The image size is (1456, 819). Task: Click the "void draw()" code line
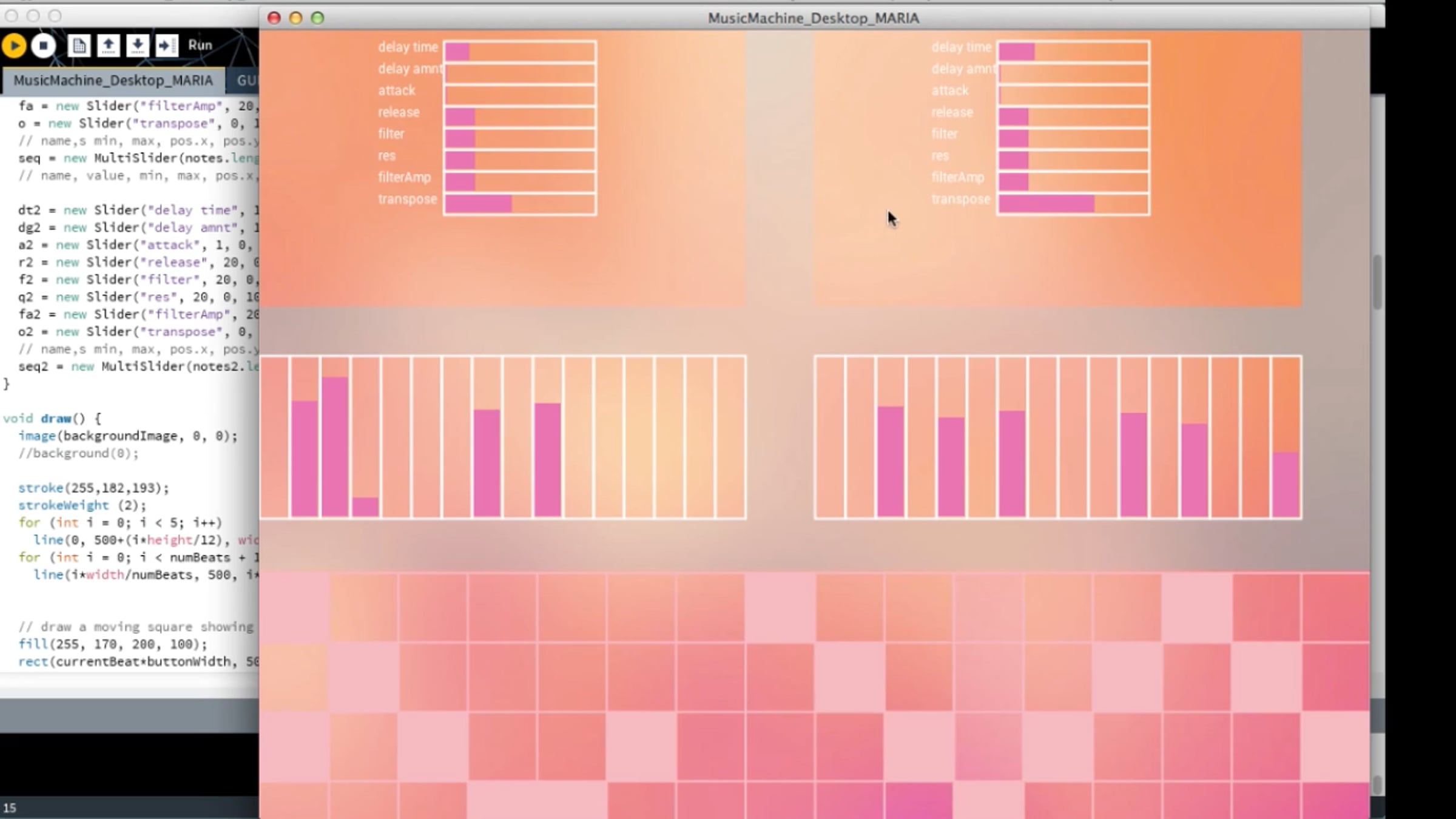(x=52, y=419)
